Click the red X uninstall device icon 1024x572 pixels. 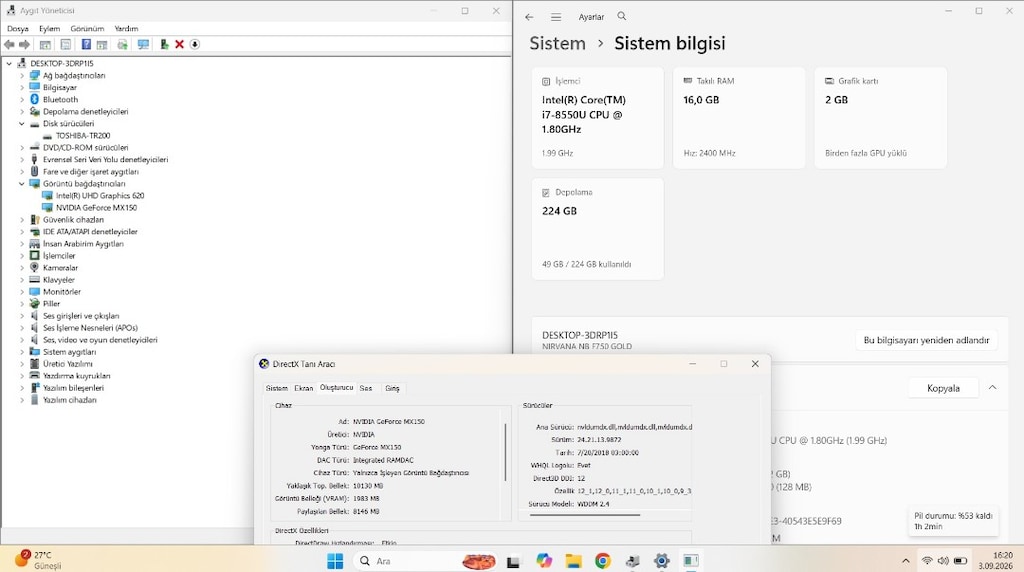180,44
